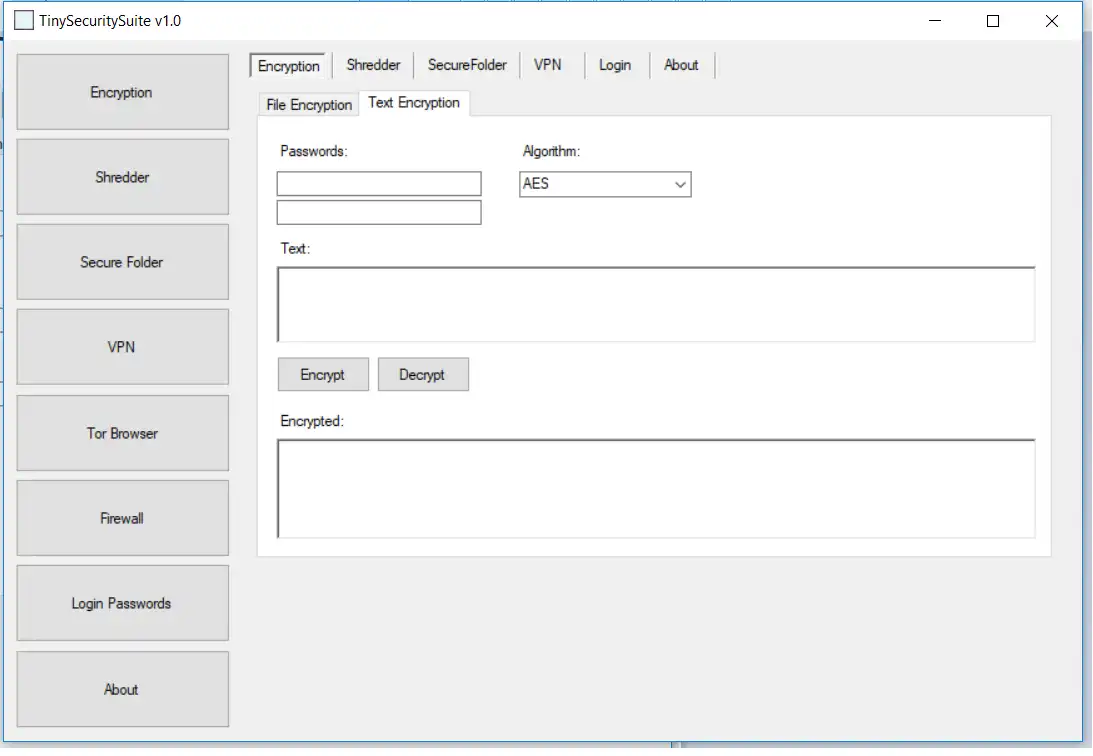1093x756 pixels.
Task: Click the 'Encrypted:' label
Action: click(x=312, y=421)
